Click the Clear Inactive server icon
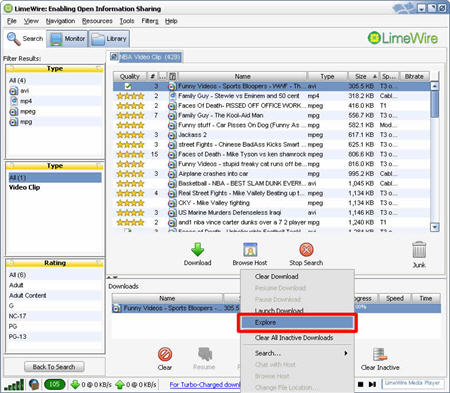Screen dimensions: 450x393 click(x=380, y=354)
